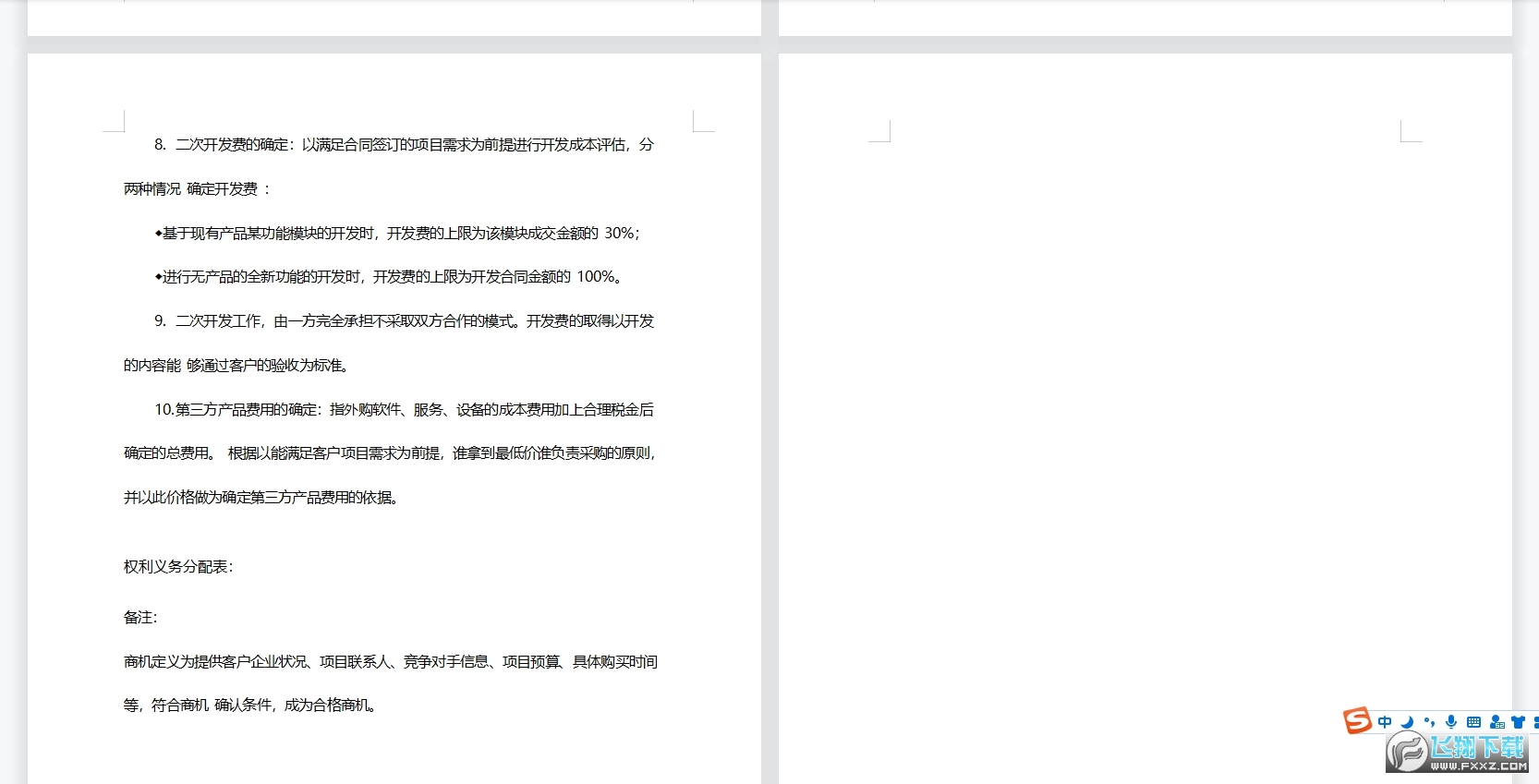Click the '备注:' line
Image resolution: width=1539 pixels, height=784 pixels.
140,618
